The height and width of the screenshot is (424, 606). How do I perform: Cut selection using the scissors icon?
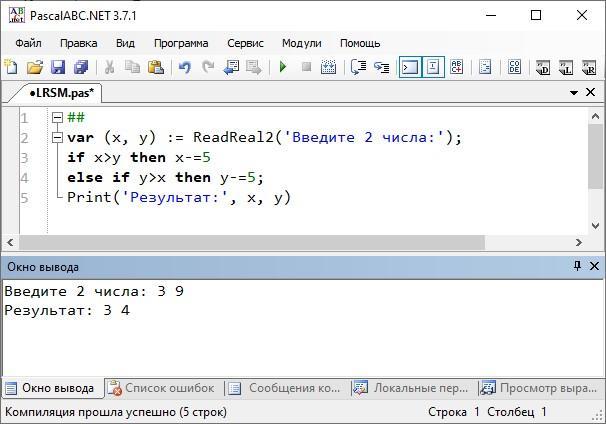[110, 67]
